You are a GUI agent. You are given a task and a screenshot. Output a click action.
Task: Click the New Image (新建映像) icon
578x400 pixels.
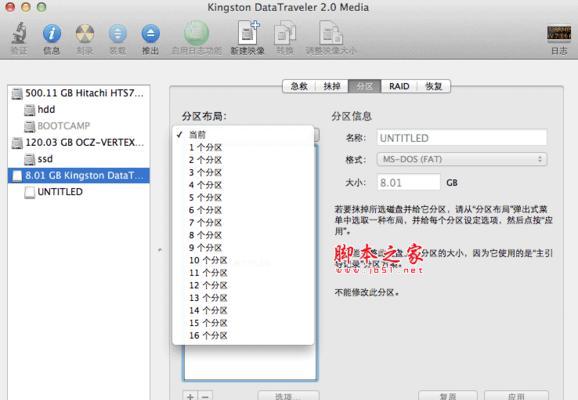pyautogui.click(x=248, y=33)
